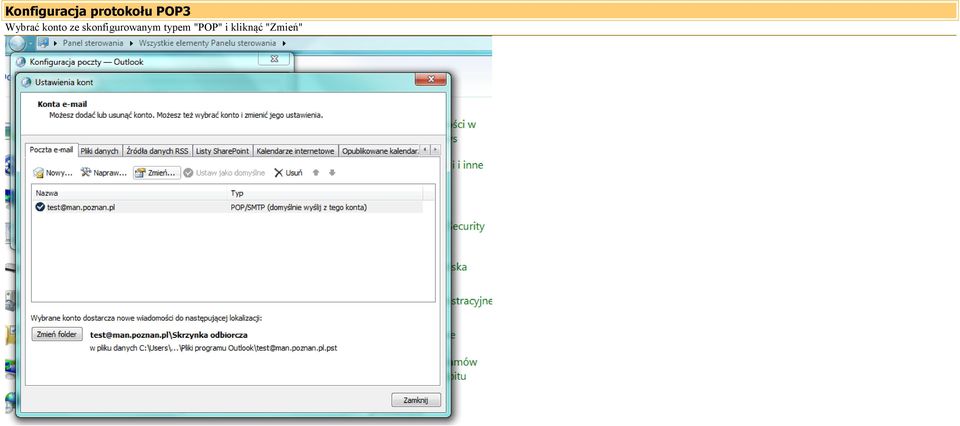The width and height of the screenshot is (960, 426).
Task: Expand arrow after Wszystkie elementy Panelu sterowania
Action: pos(284,43)
